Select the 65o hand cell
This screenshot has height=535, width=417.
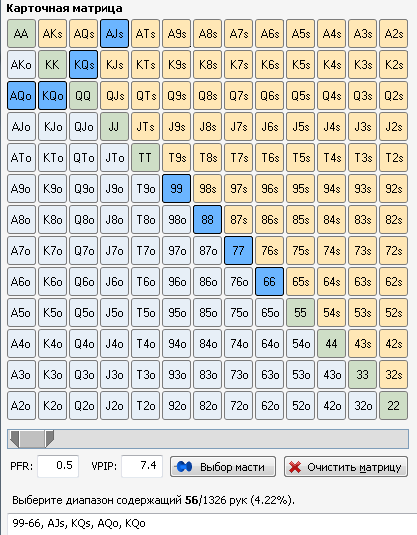270,313
